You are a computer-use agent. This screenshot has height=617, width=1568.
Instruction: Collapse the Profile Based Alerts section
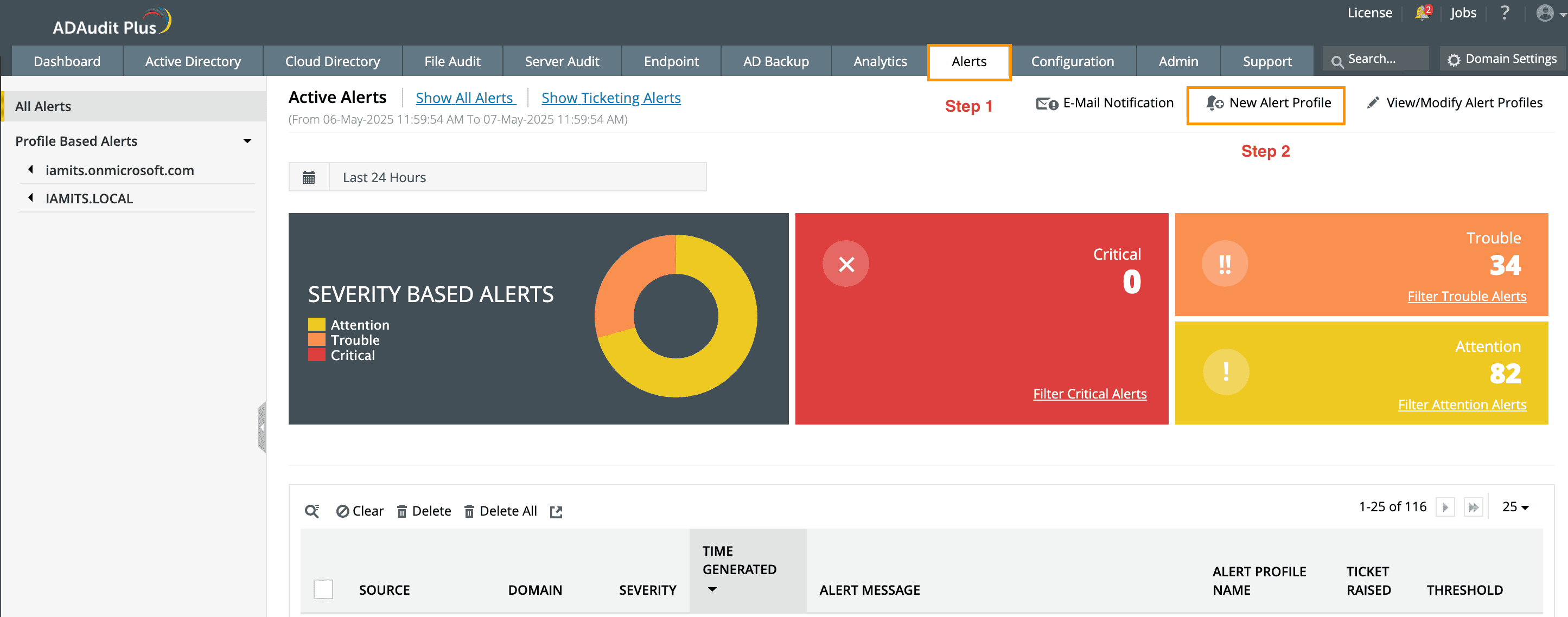click(x=247, y=141)
